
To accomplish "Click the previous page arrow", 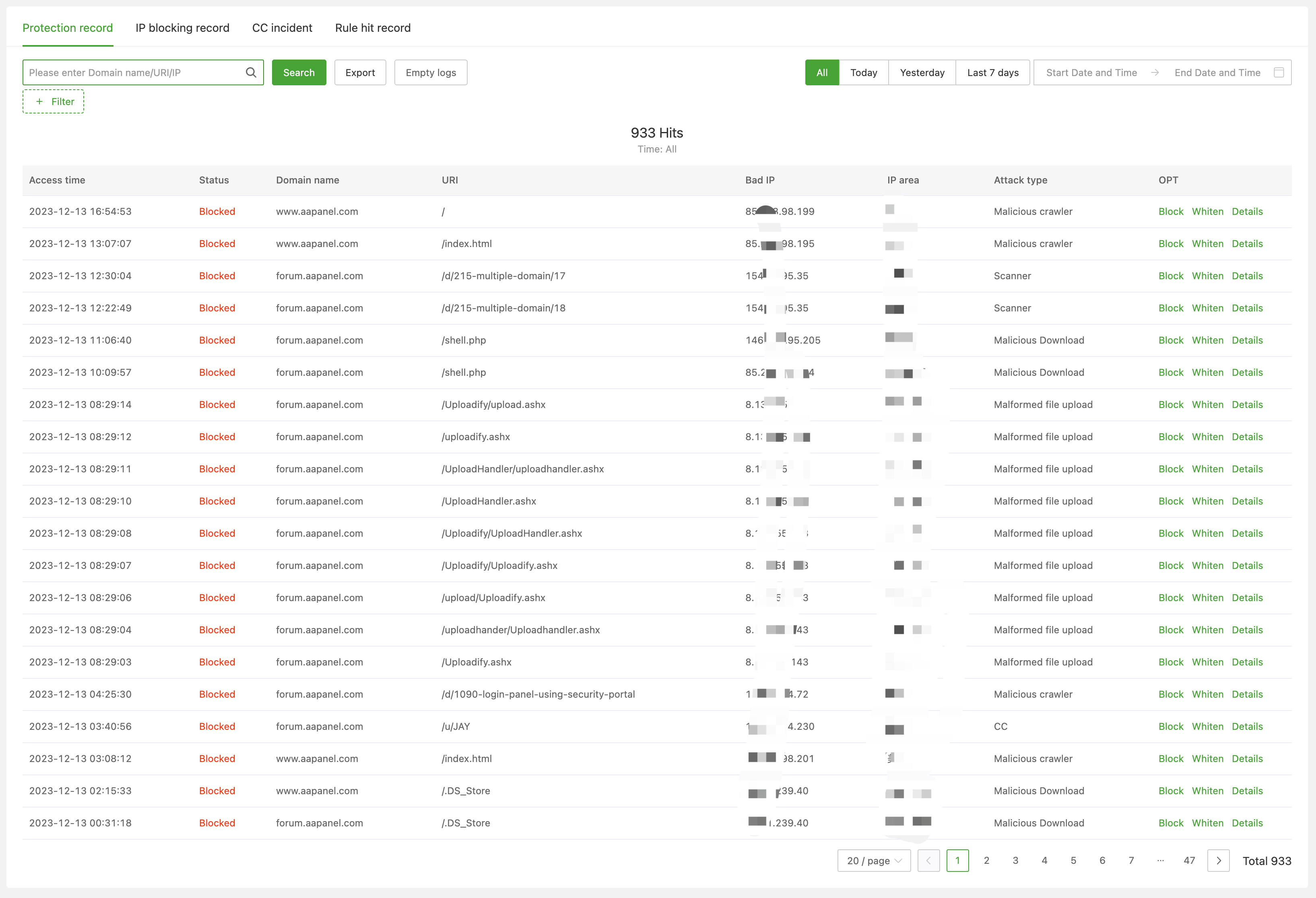I will tap(928, 861).
